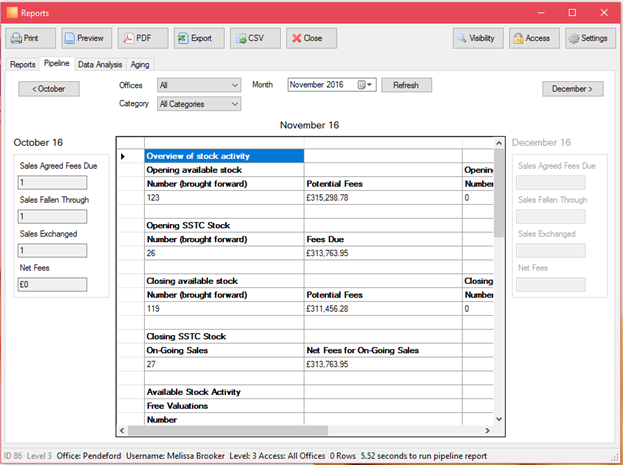Click the red X Close button
The height and width of the screenshot is (465, 623).
(x=312, y=38)
